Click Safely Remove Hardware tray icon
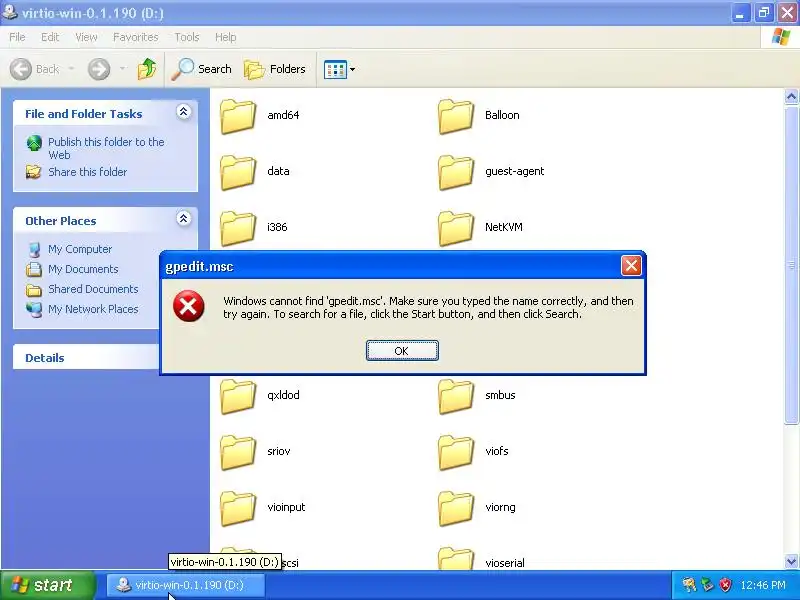 [x=707, y=585]
